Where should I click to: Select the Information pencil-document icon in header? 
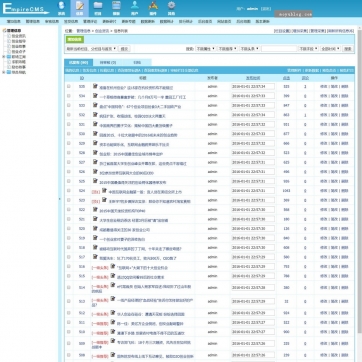tap(80, 8)
